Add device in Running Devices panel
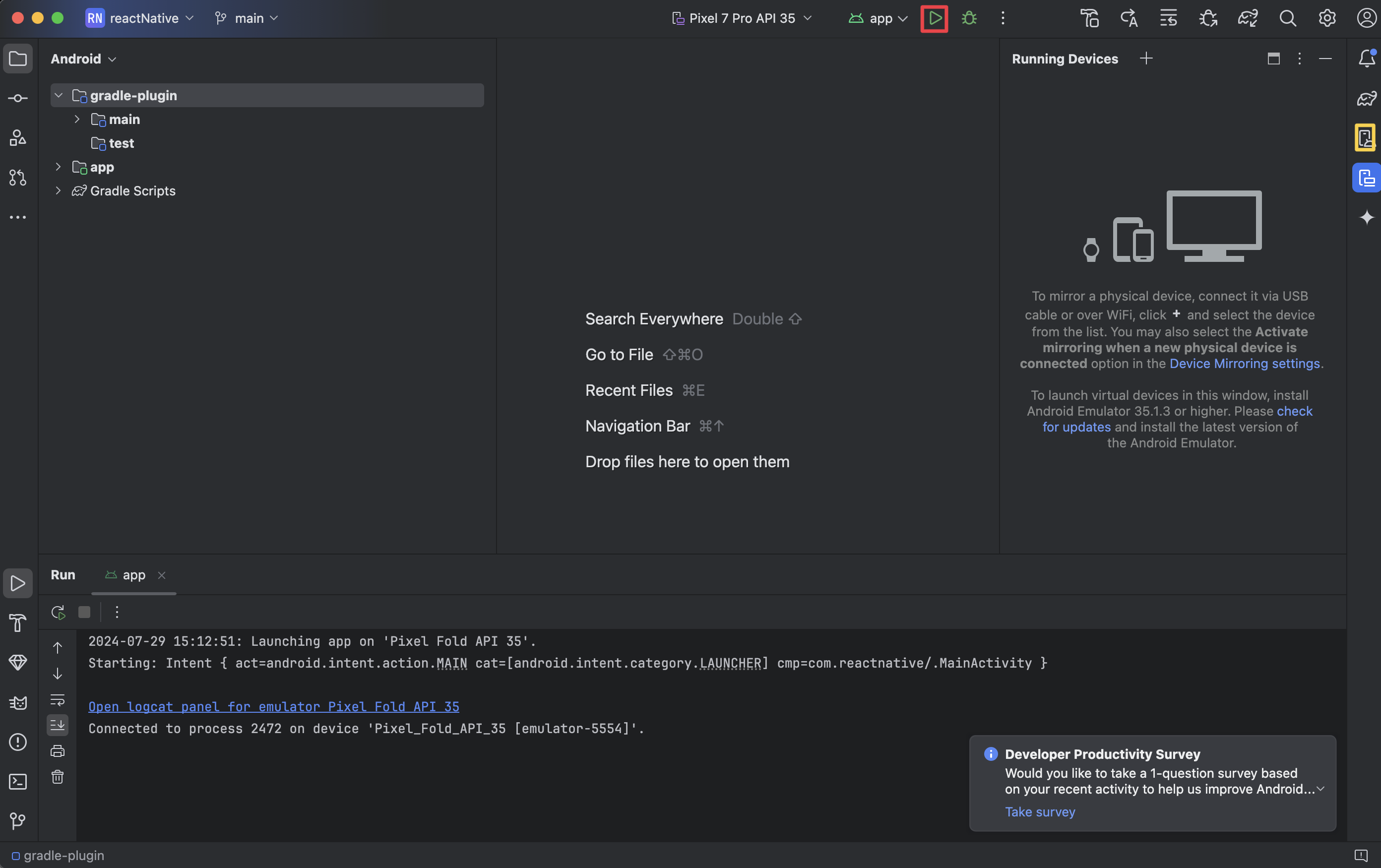Viewport: 1381px width, 868px height. pyautogui.click(x=1146, y=59)
